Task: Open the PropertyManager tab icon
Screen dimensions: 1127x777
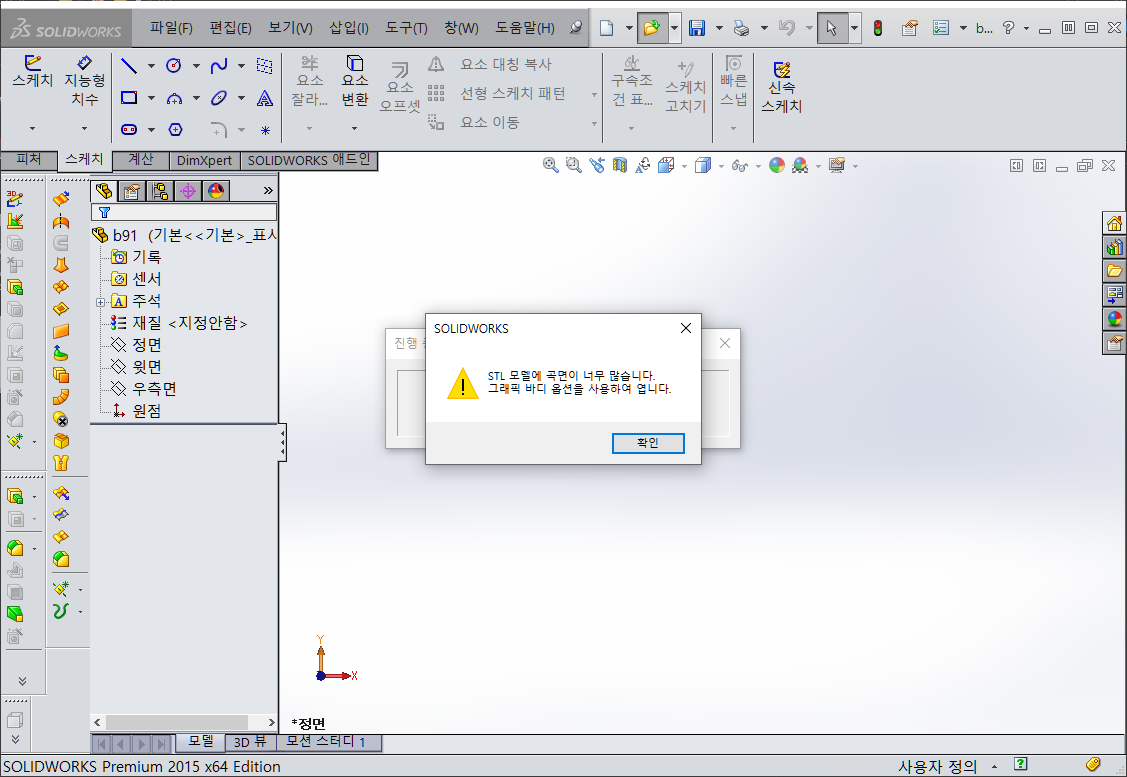Action: pos(132,191)
